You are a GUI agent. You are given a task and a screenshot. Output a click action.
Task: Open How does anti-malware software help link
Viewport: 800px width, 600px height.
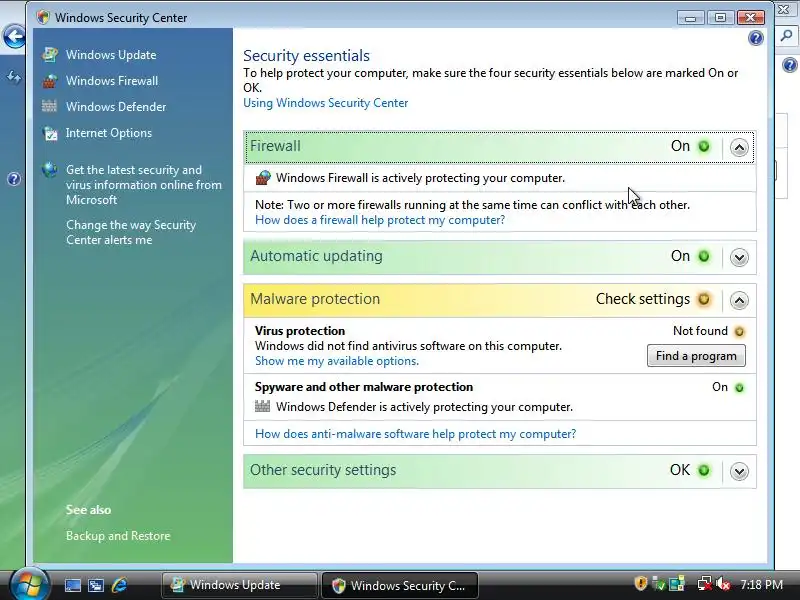point(415,434)
